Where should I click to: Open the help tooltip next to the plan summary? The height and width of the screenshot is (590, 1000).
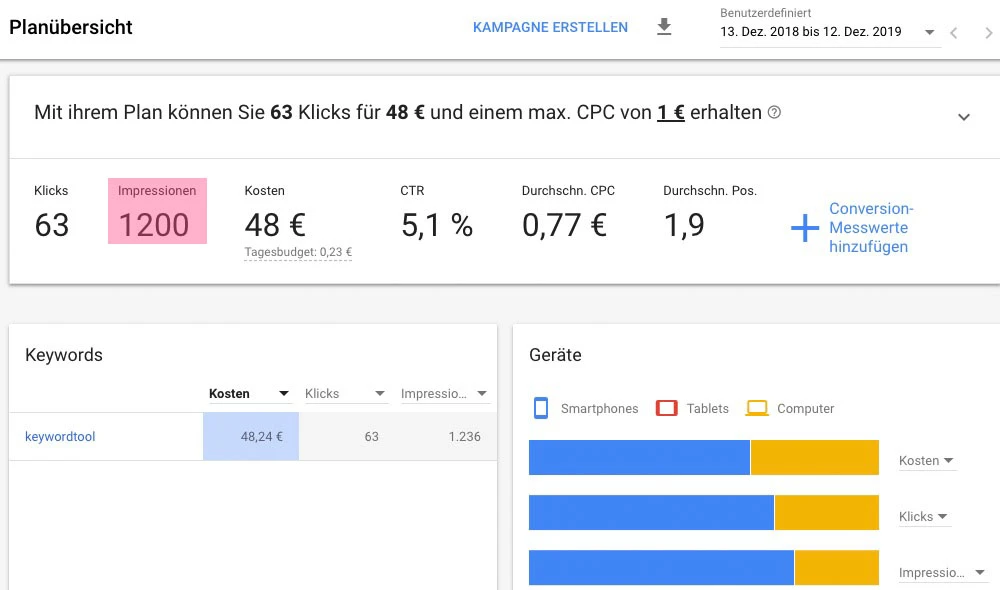(x=774, y=112)
